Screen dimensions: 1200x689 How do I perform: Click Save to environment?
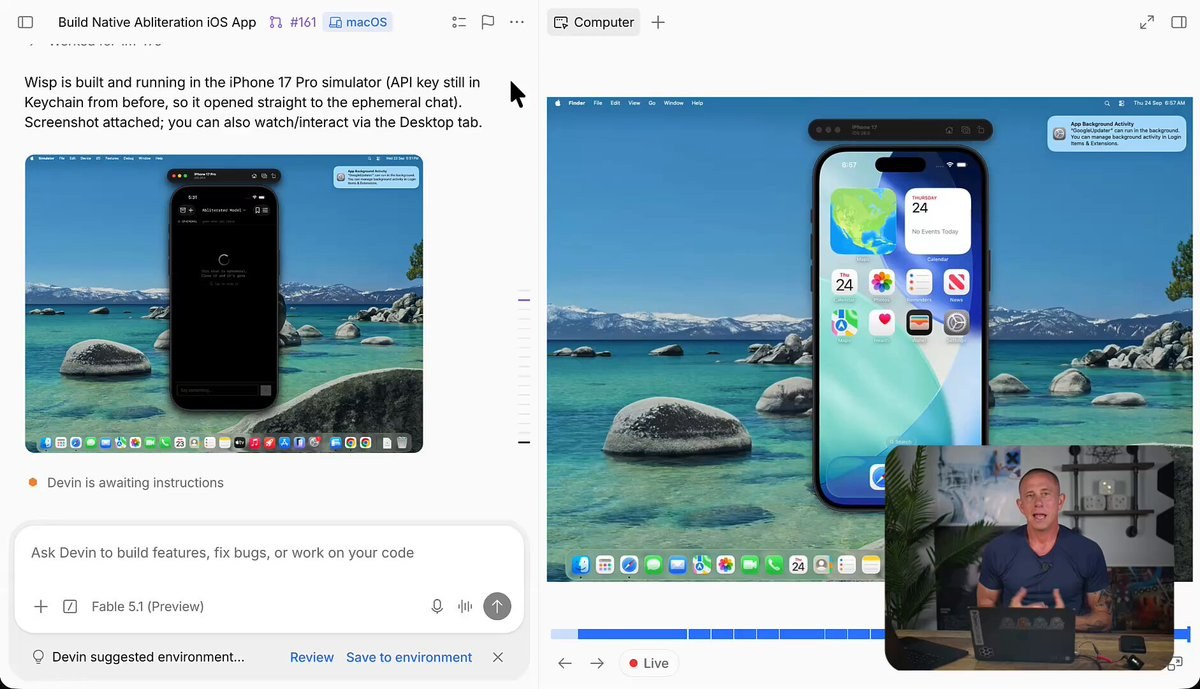coord(409,657)
